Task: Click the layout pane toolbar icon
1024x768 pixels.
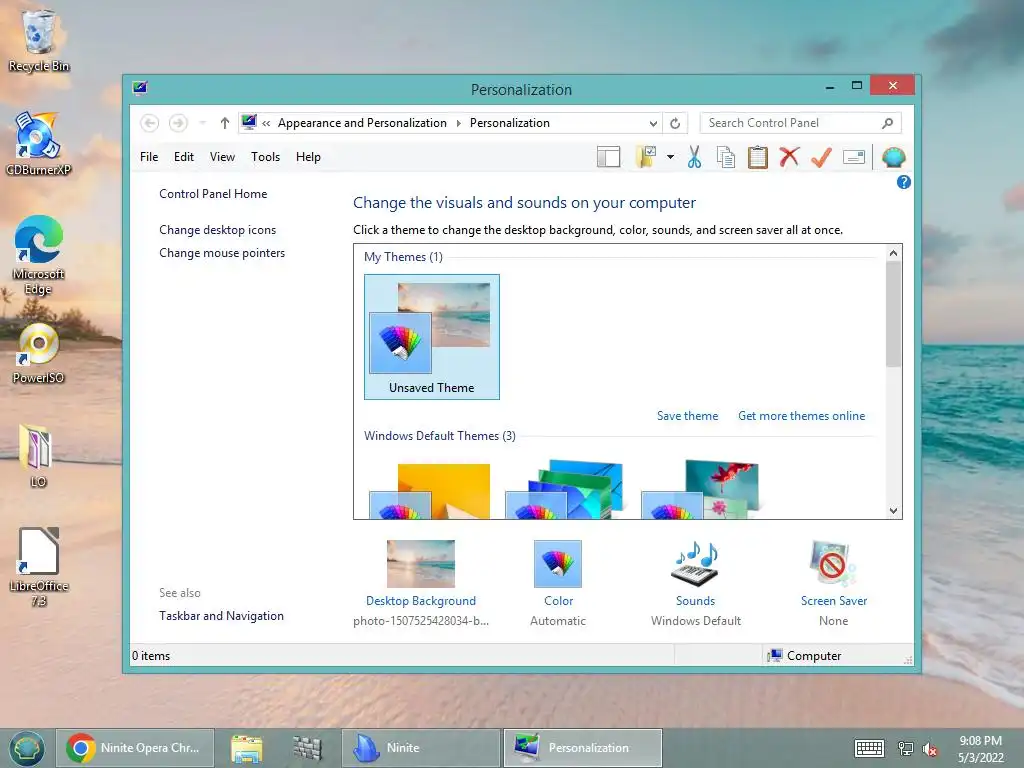Action: (x=608, y=157)
